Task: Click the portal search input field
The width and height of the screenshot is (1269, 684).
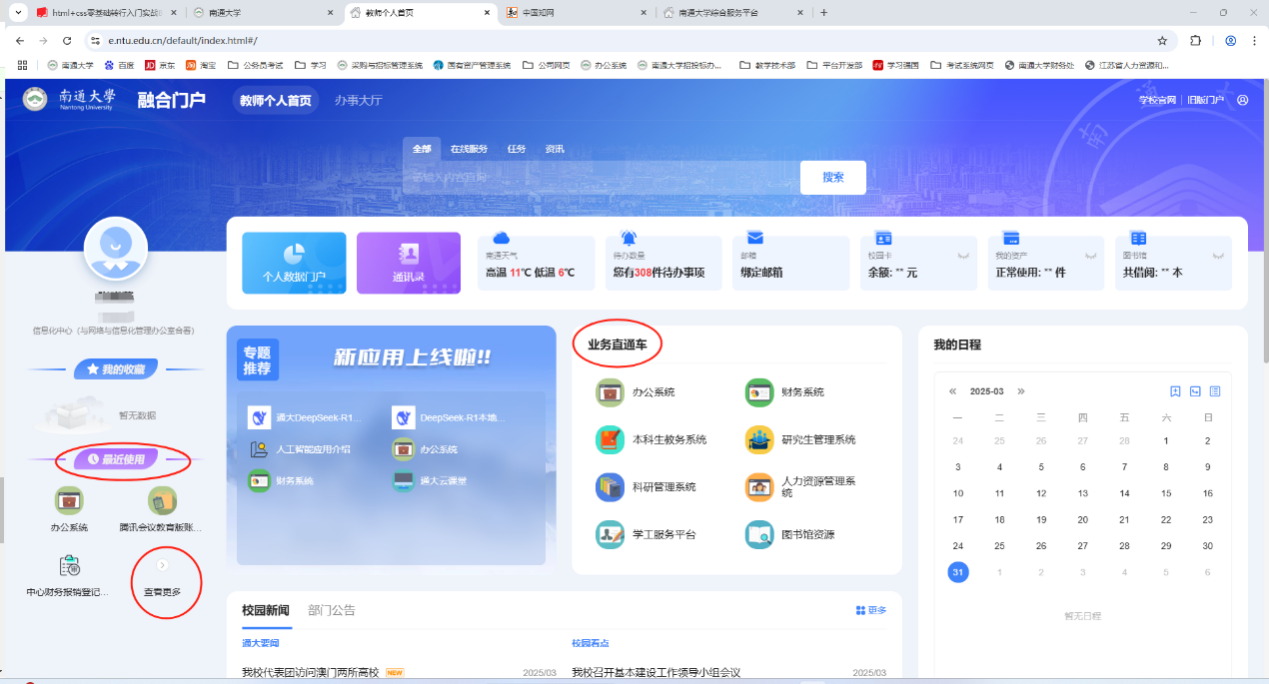Action: click(x=600, y=177)
